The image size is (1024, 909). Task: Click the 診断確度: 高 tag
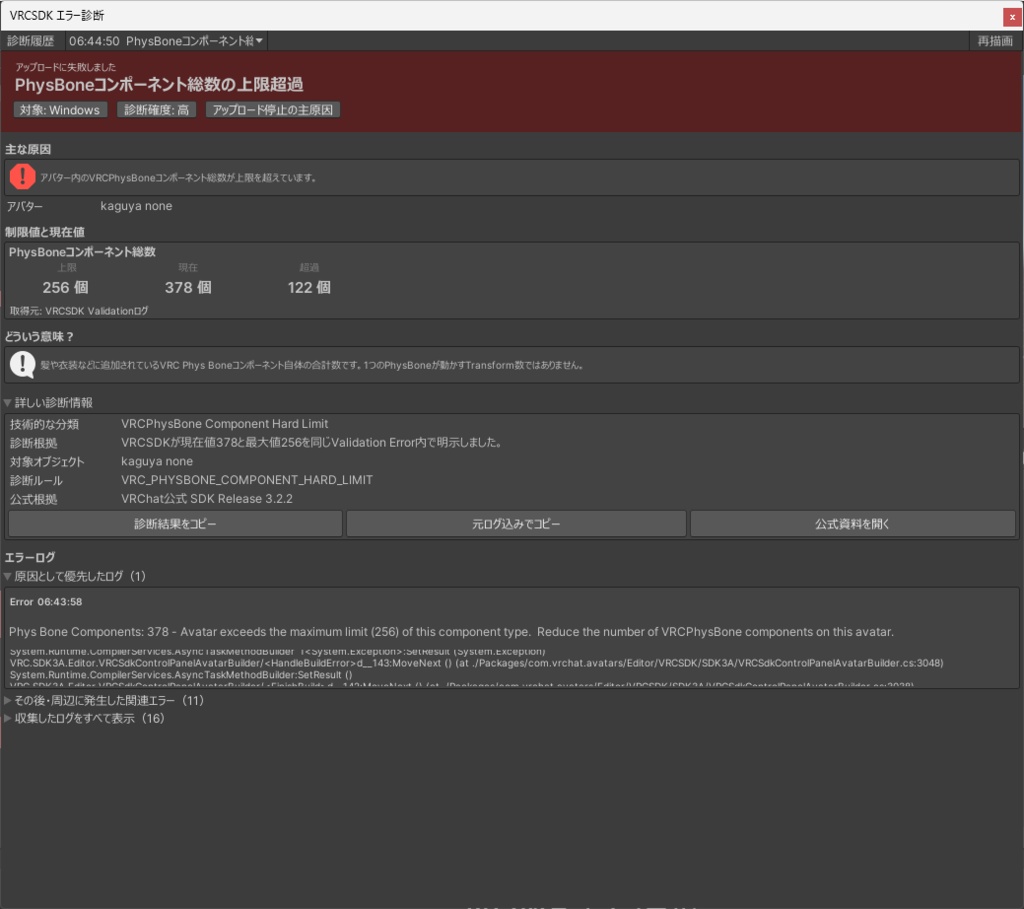coord(157,110)
